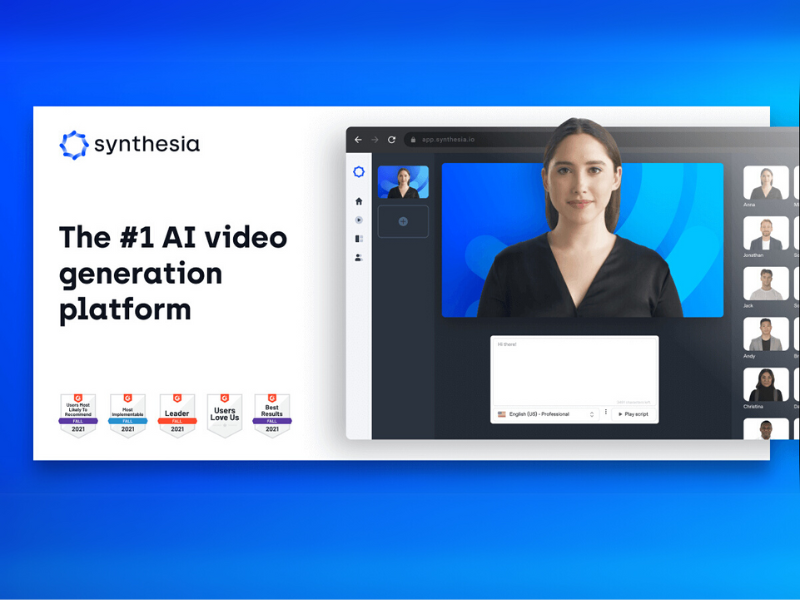The image size is (800, 600).
Task: Click the US flag icon in the voice selector
Action: [x=502, y=414]
